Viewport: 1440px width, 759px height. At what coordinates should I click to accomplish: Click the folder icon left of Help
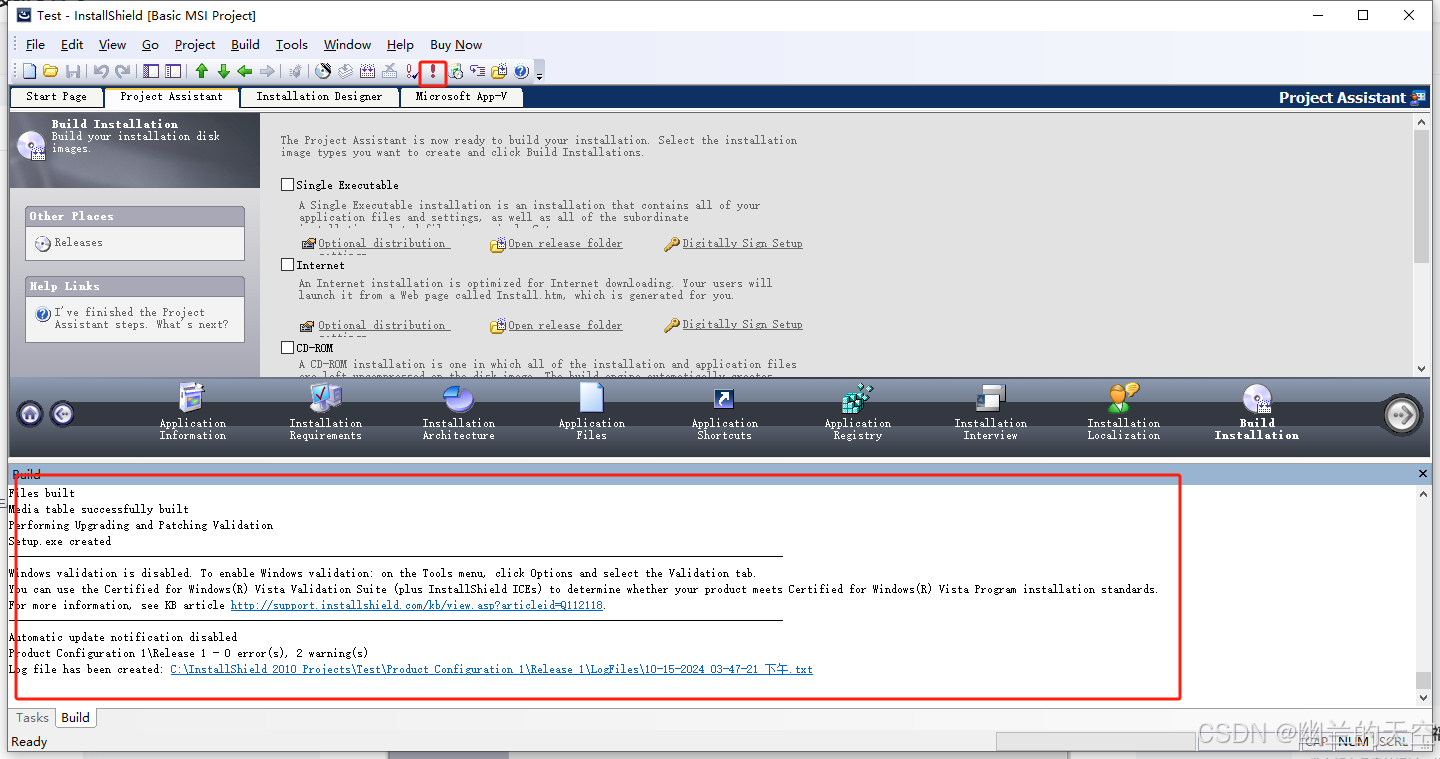coord(499,71)
